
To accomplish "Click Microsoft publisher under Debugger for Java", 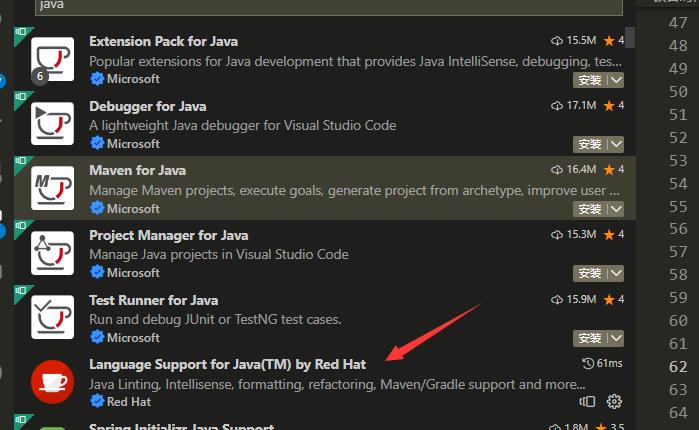I will (133, 144).
